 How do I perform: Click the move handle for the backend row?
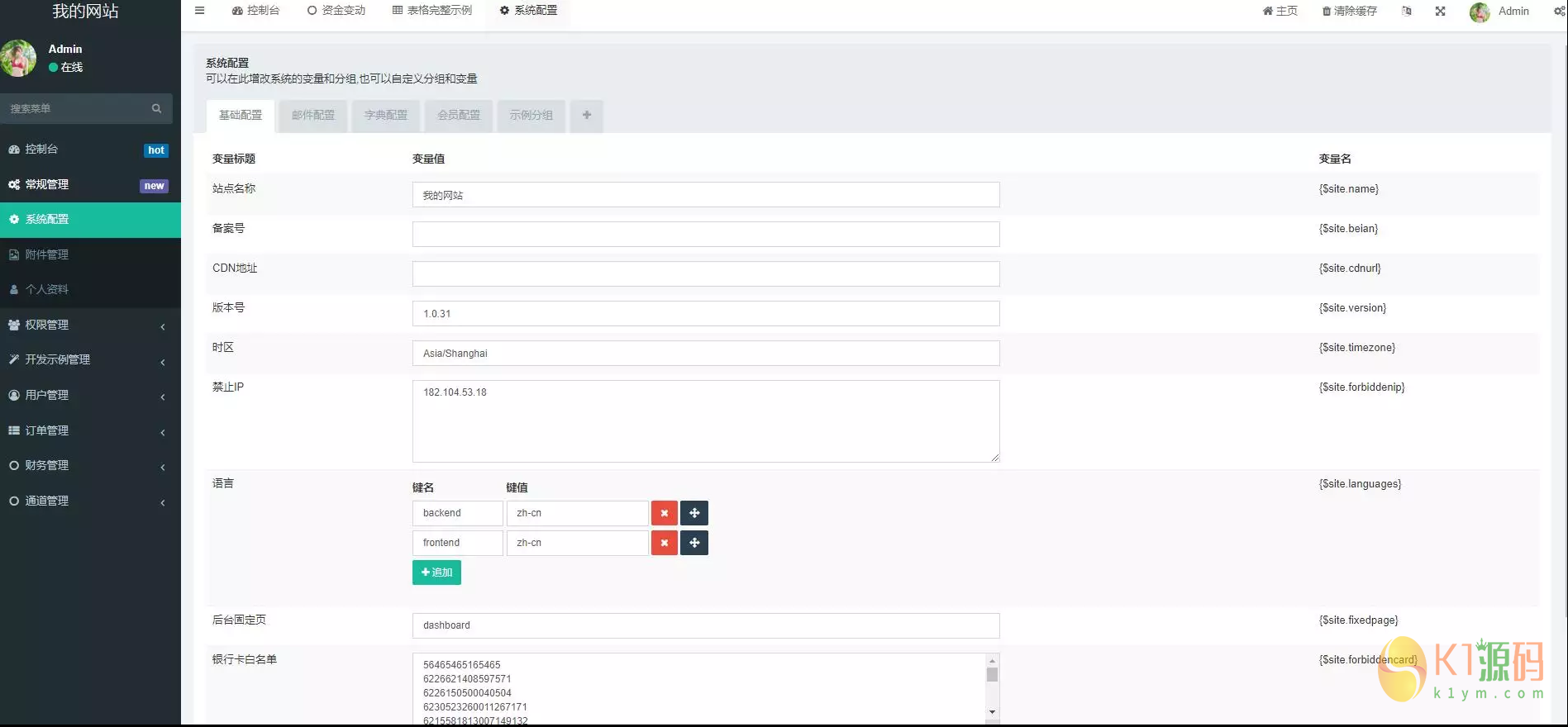(x=694, y=513)
